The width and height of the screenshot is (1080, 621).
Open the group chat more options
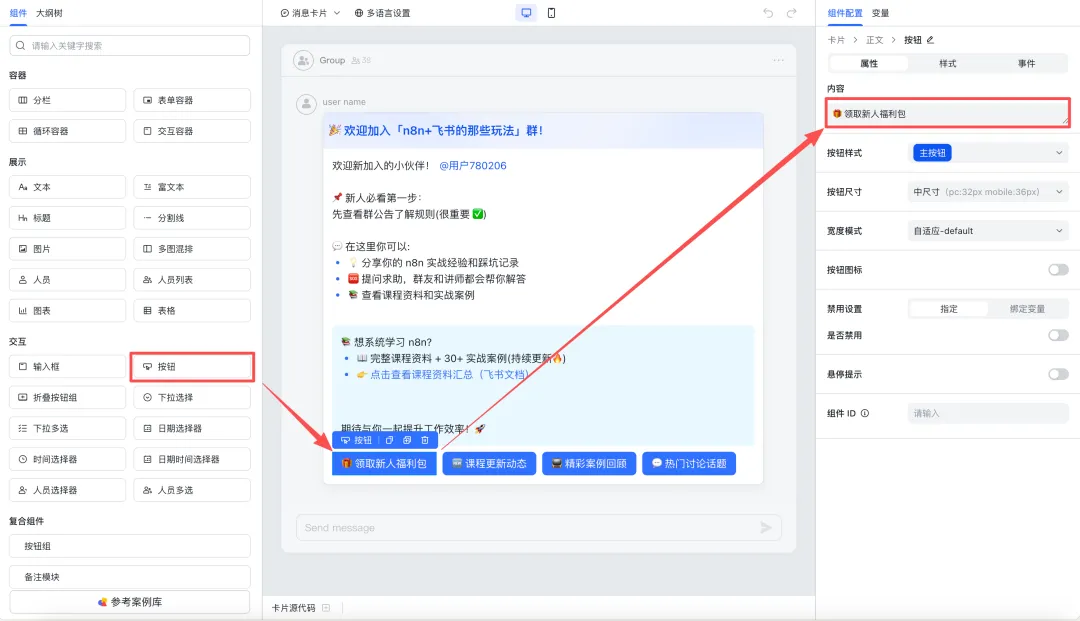point(778,60)
